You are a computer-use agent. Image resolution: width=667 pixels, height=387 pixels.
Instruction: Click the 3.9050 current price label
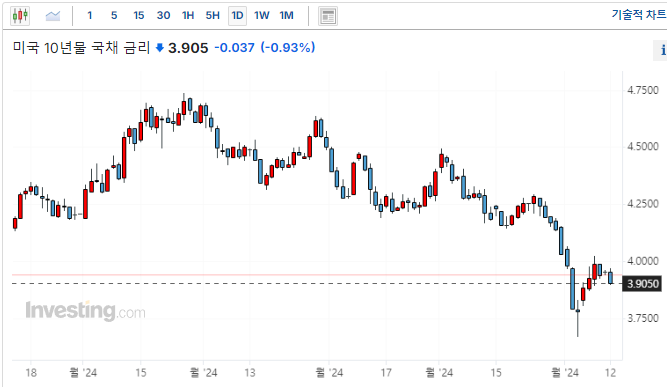click(642, 284)
